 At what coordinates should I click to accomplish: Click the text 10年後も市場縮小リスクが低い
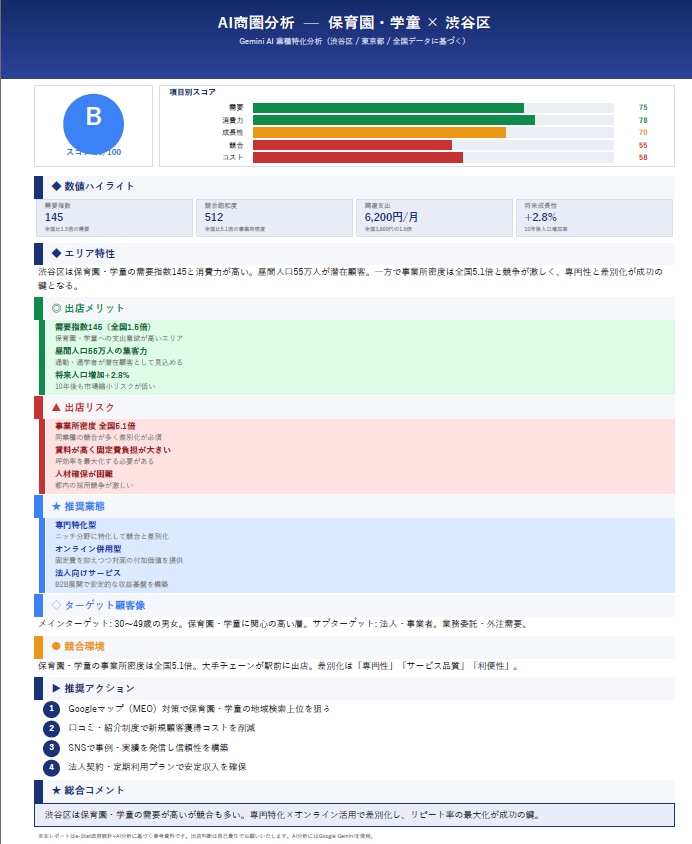[x=105, y=386]
